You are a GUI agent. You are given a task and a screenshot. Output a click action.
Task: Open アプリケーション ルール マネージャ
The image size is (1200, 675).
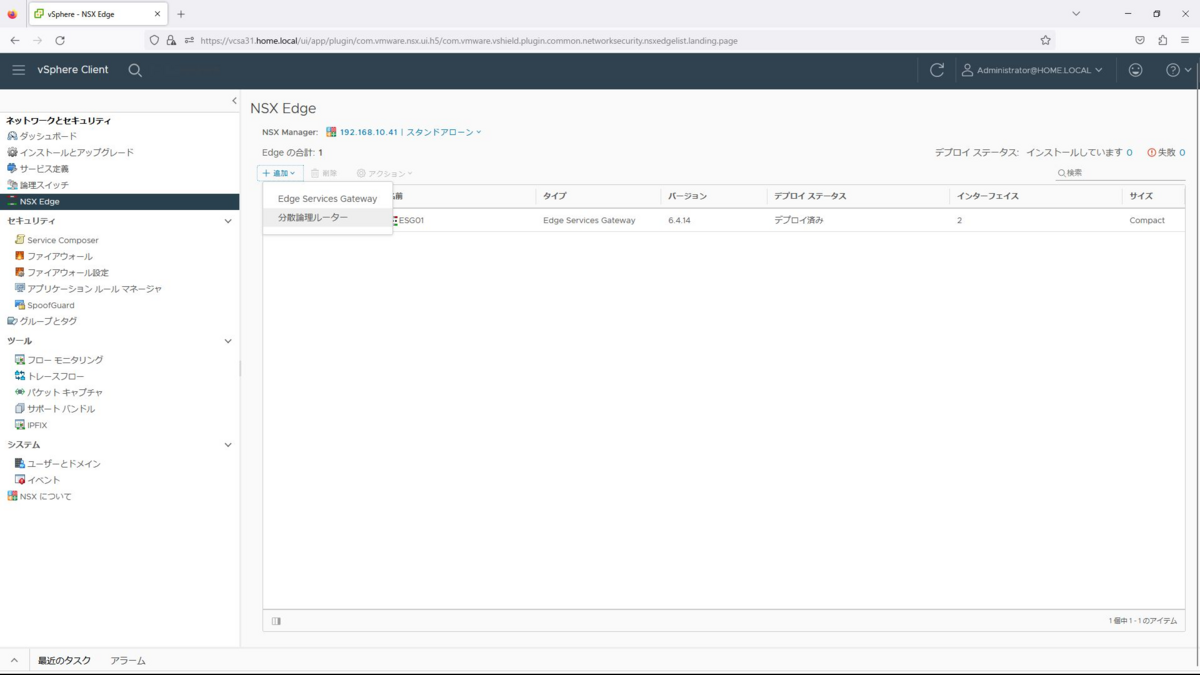(94, 289)
